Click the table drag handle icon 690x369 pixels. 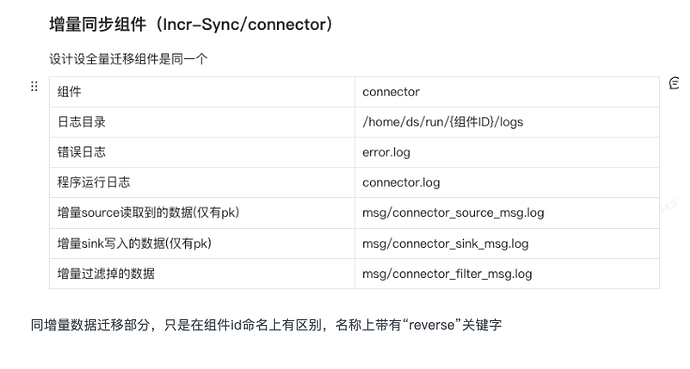tap(34, 86)
